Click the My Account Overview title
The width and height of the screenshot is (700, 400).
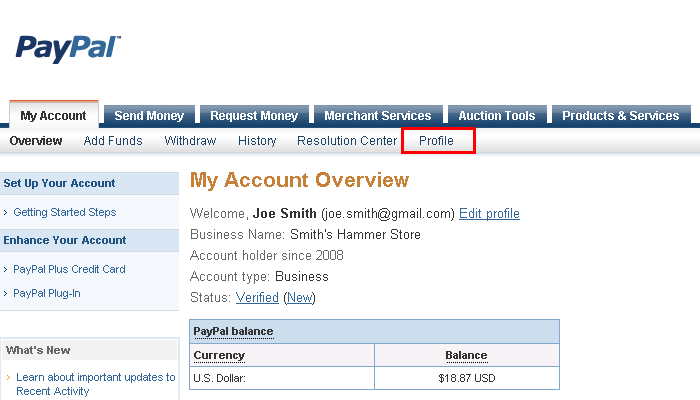click(299, 180)
